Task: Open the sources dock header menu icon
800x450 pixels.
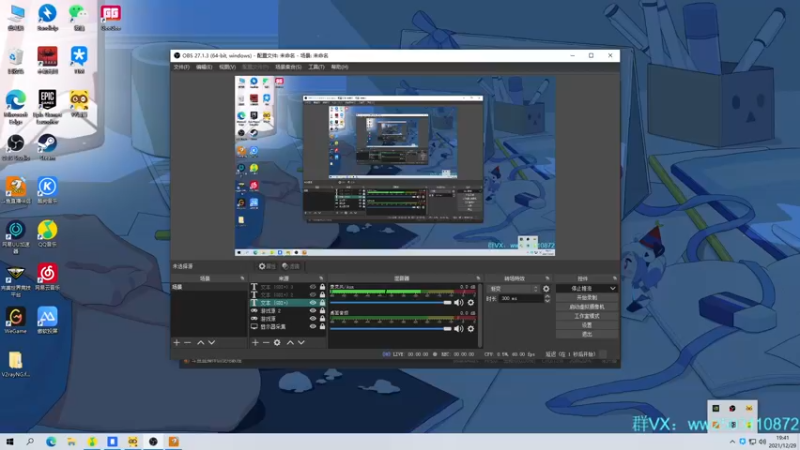Action: (321, 278)
